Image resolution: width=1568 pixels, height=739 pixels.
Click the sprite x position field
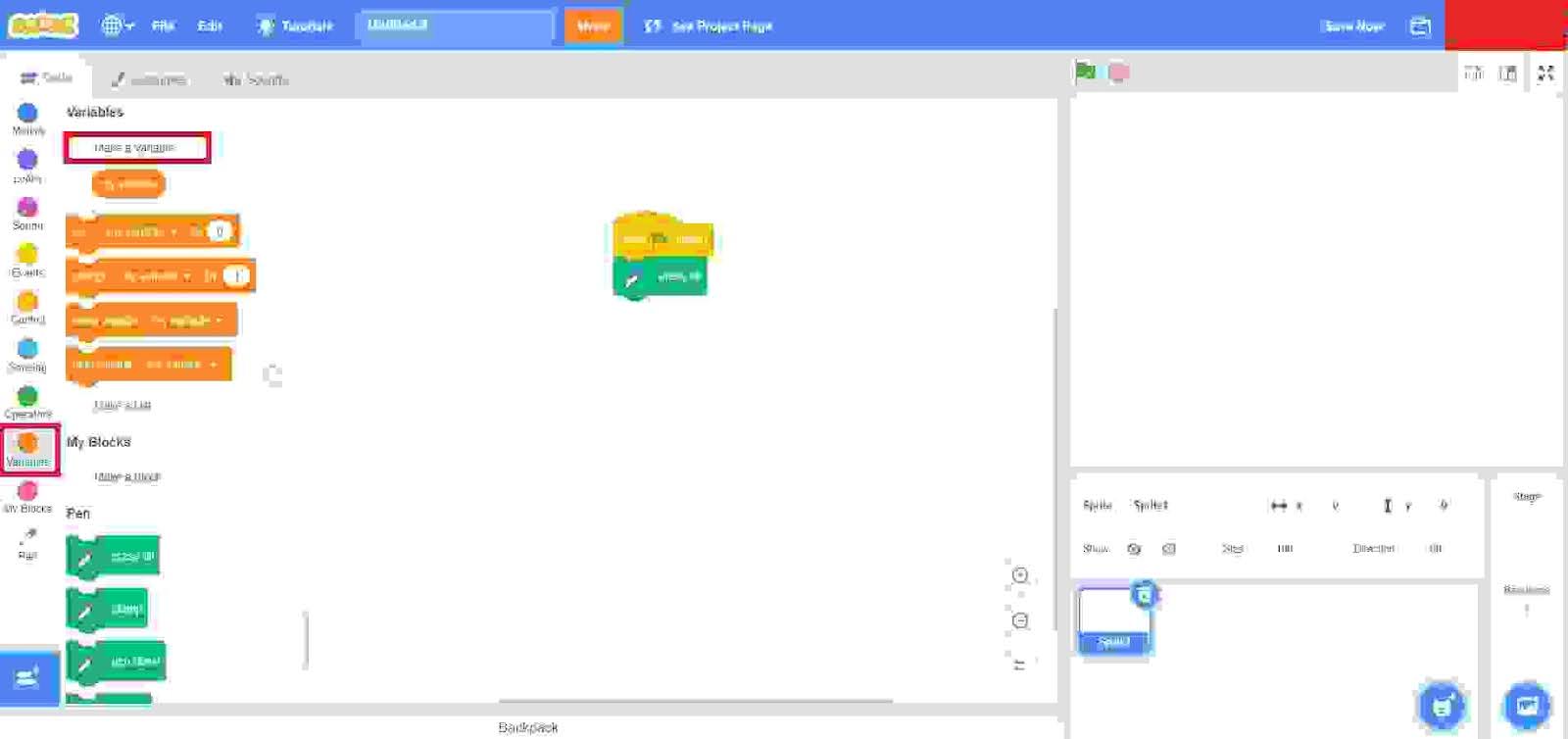(1335, 506)
